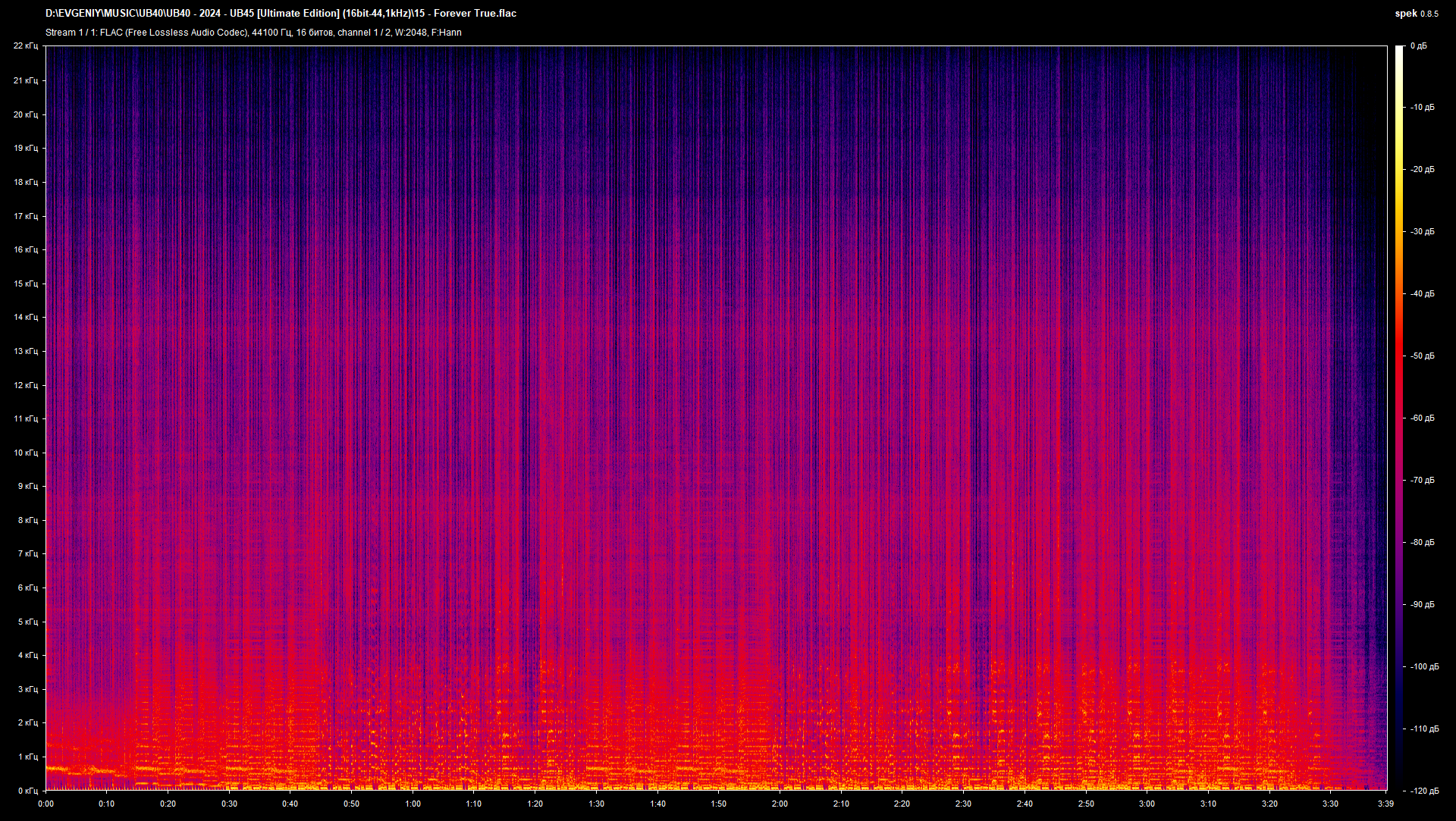Image resolution: width=1456 pixels, height=821 pixels.
Task: Click the 14 кГц frequency axis label
Action: point(25,317)
